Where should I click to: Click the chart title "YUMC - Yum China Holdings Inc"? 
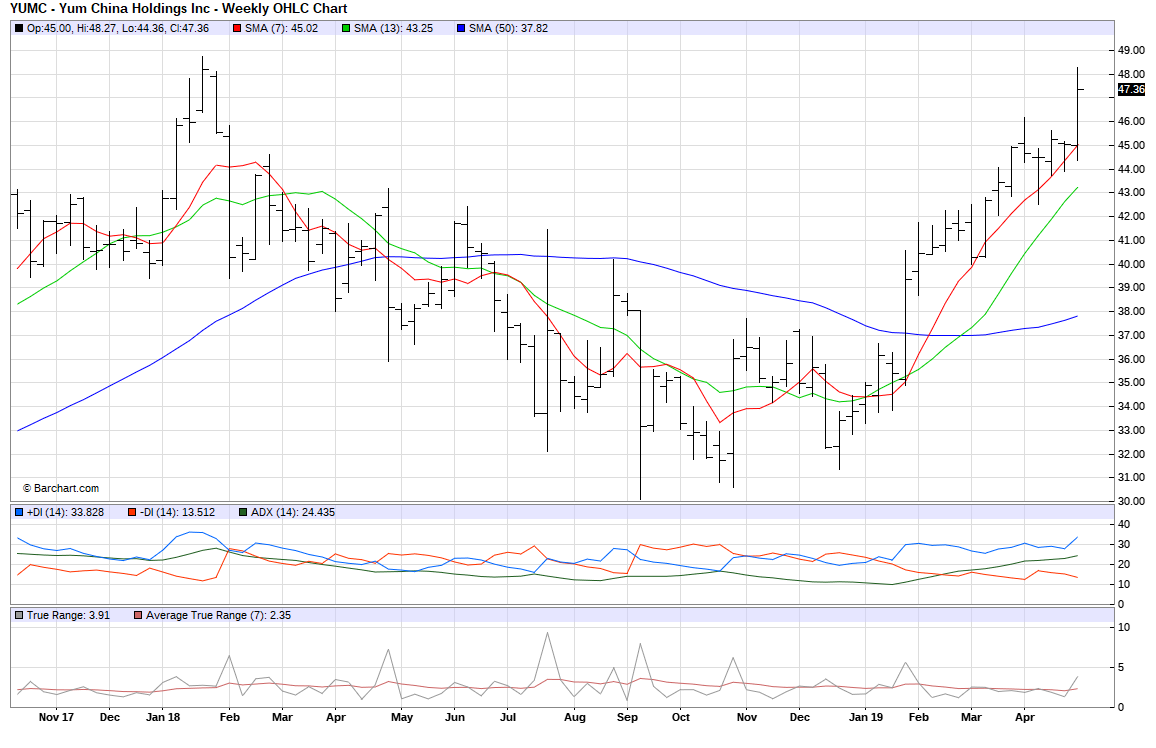pyautogui.click(x=112, y=9)
